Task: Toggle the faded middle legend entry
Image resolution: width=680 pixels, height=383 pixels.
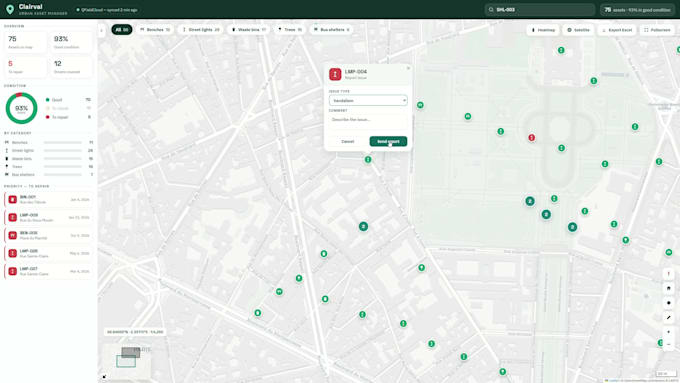Action: [68, 108]
